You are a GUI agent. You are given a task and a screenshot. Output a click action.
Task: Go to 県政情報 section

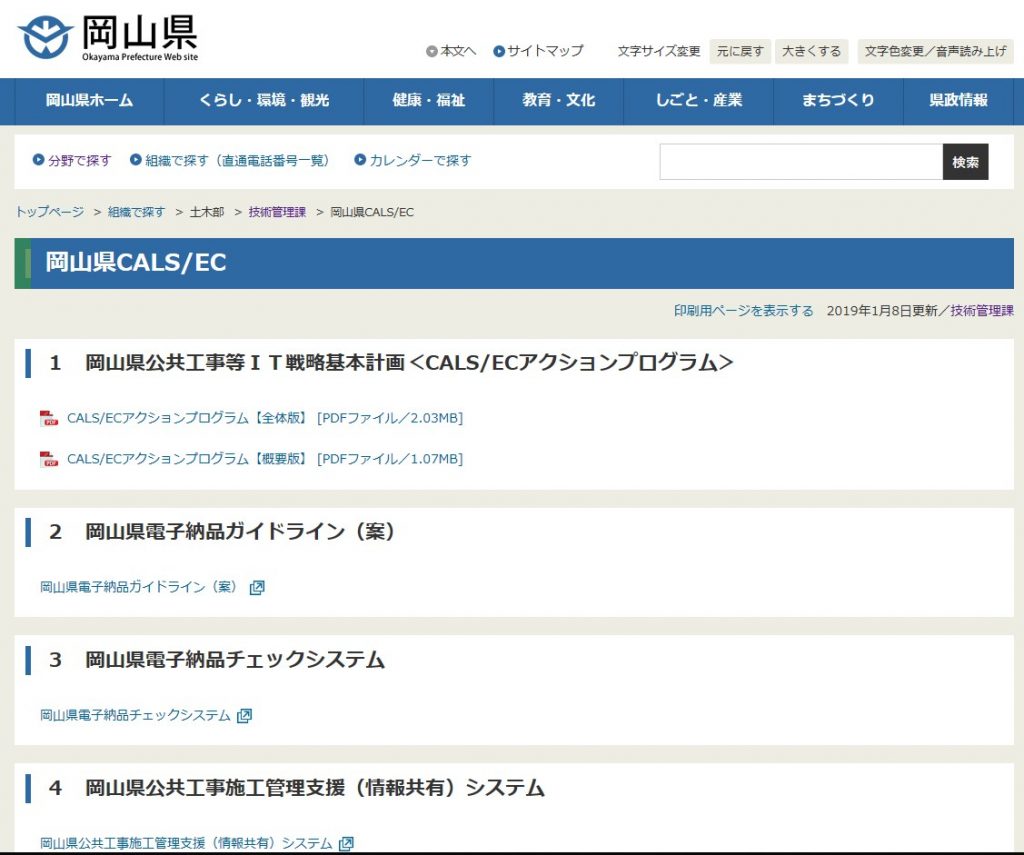point(958,100)
